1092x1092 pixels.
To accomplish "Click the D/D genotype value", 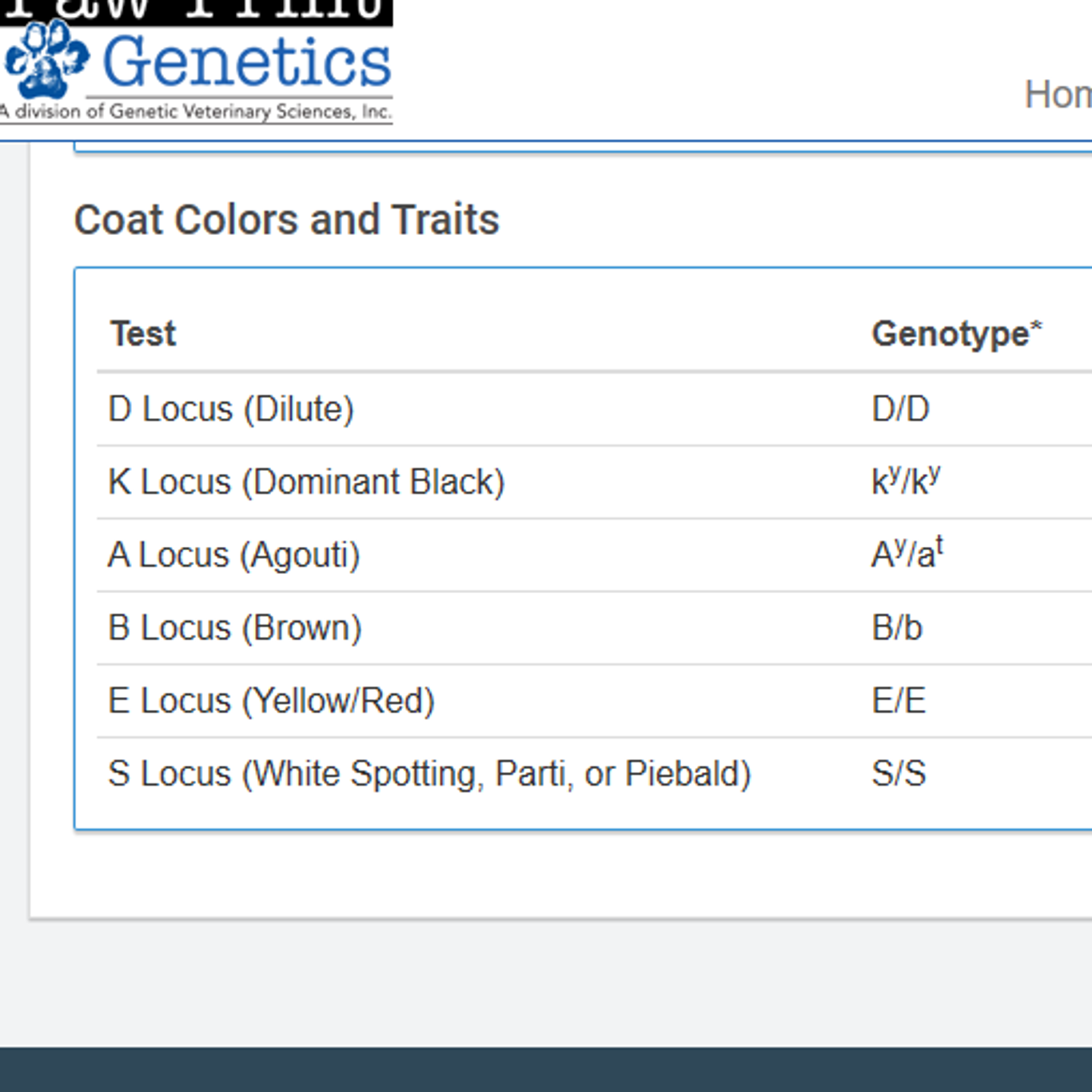I will point(900,409).
